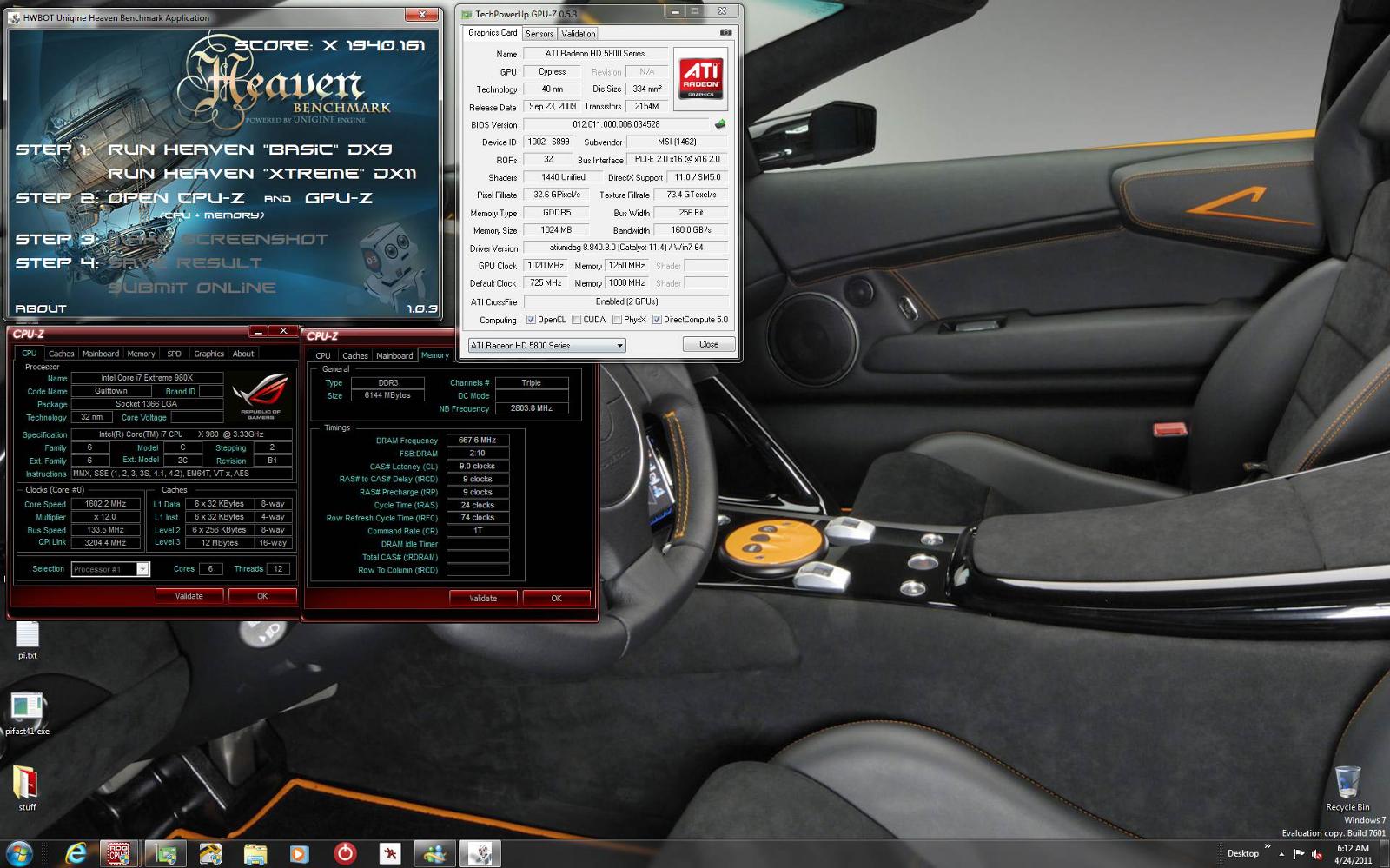Click the NB Frequency 2803.8 MHz value
This screenshot has height=868, width=1390.
tap(532, 408)
